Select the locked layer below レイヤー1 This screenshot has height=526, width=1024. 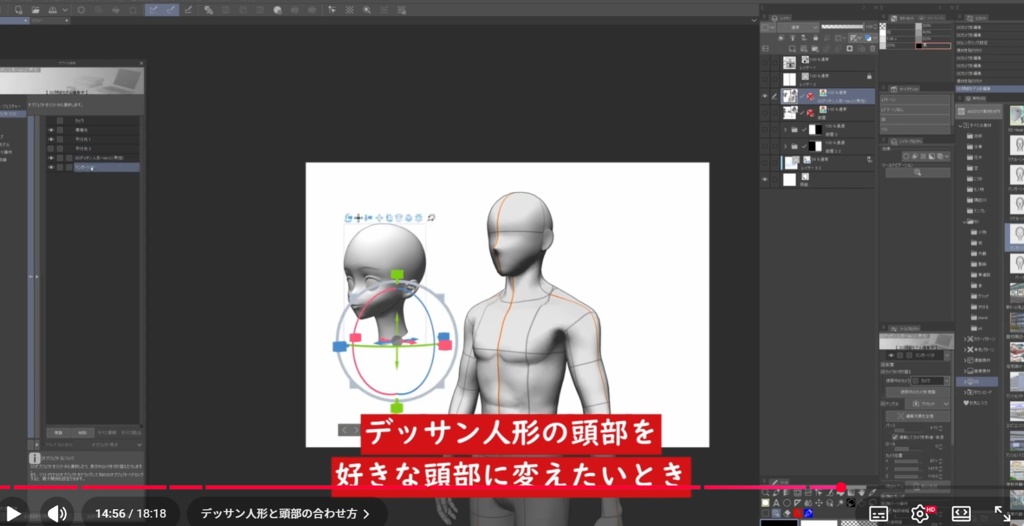(790, 80)
